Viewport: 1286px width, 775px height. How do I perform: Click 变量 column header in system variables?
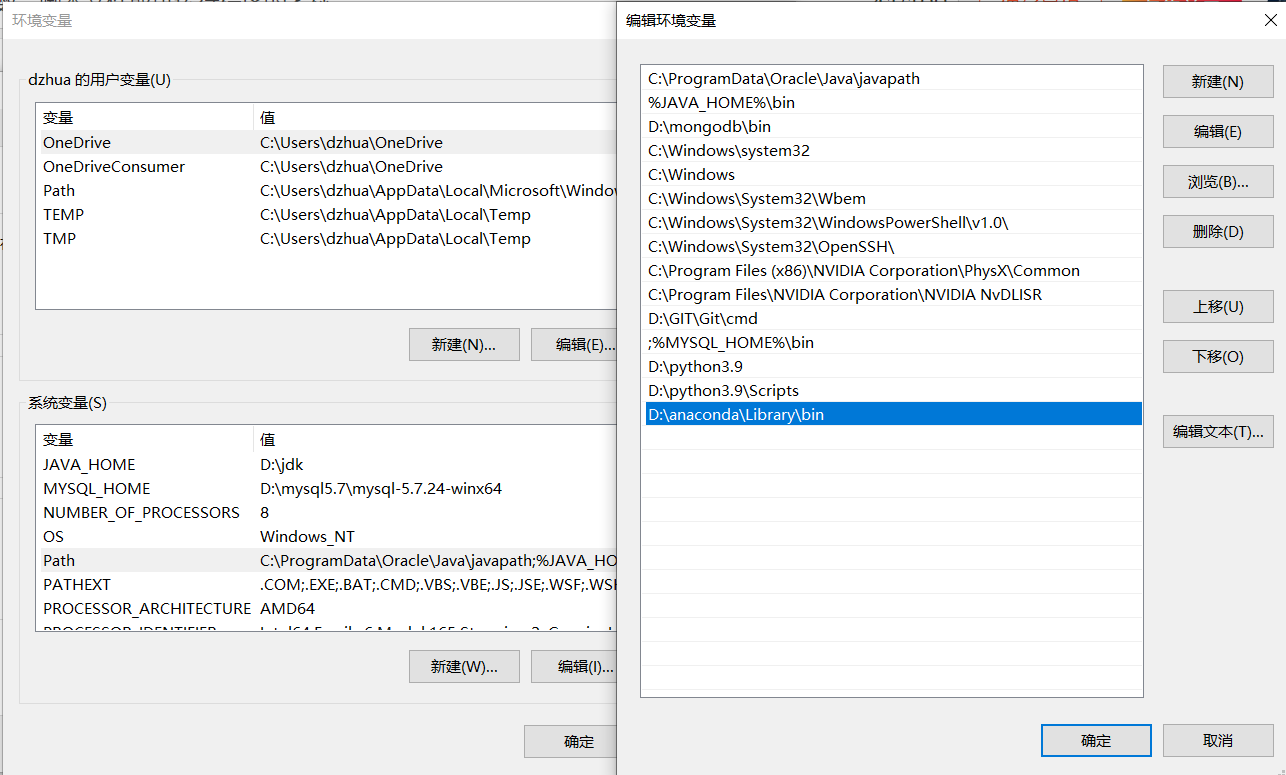point(145,439)
